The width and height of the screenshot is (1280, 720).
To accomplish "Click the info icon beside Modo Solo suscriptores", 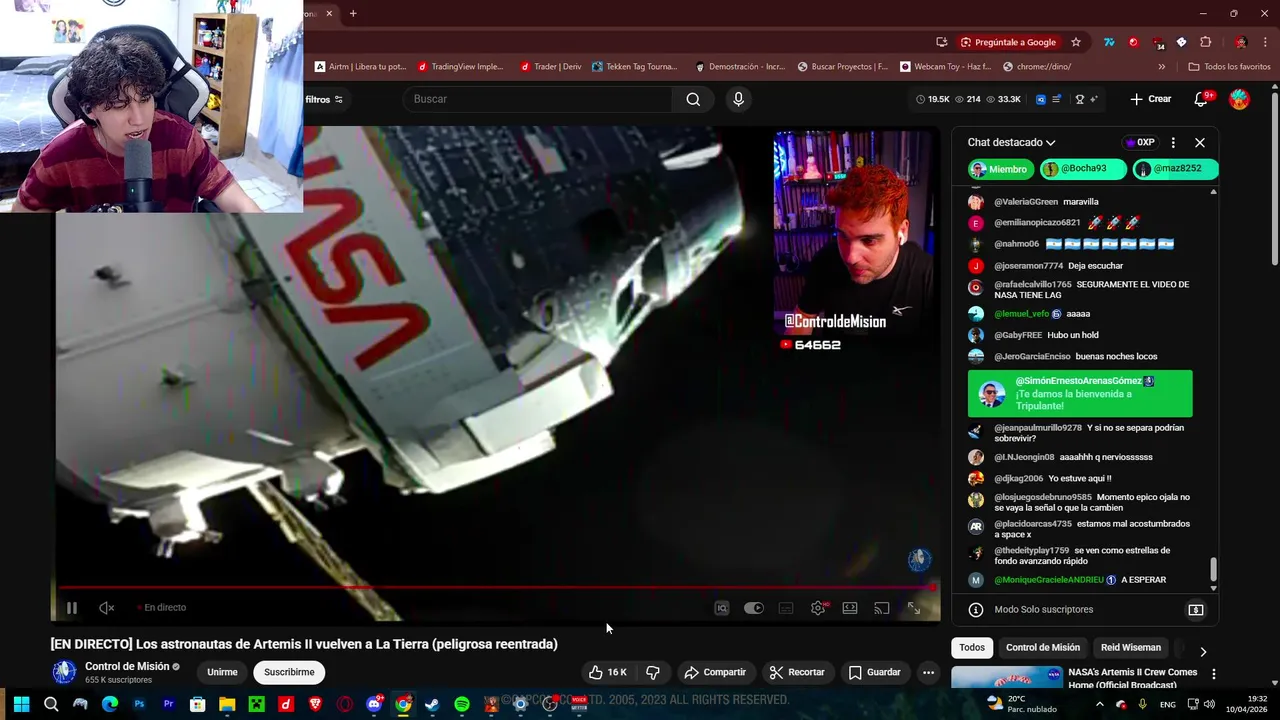I will [x=976, y=609].
